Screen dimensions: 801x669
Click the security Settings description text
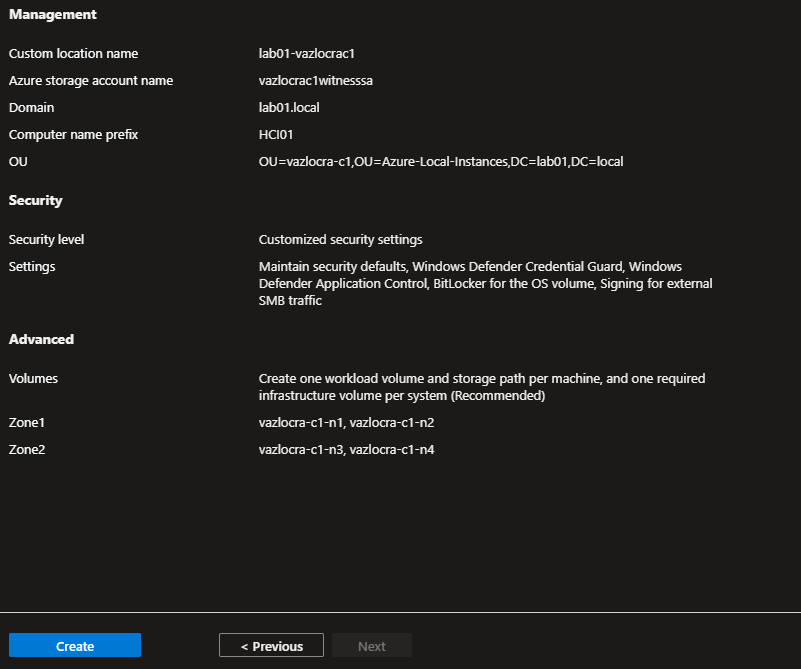click(485, 283)
